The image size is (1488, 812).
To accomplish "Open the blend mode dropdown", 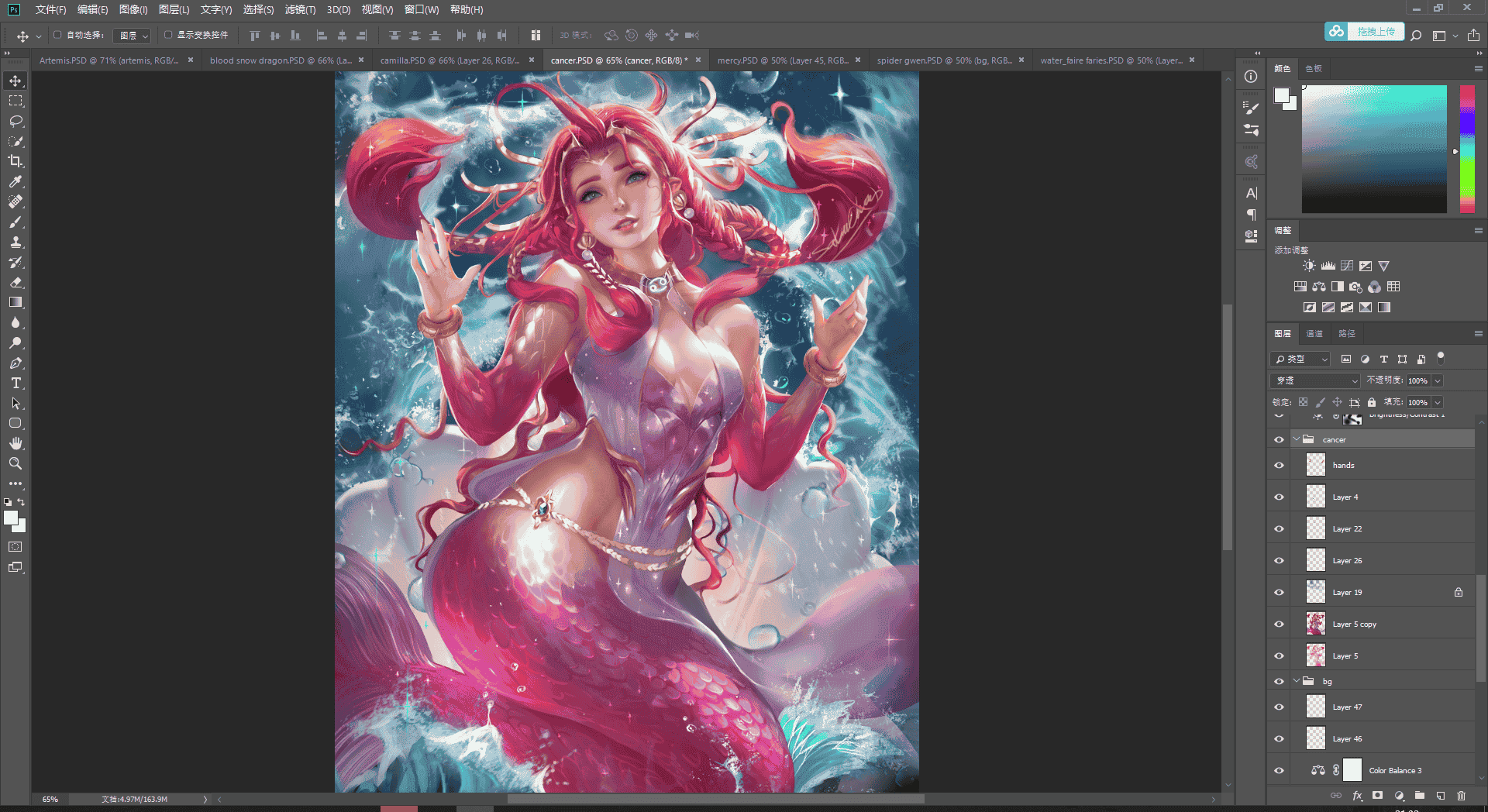I will 1315,380.
